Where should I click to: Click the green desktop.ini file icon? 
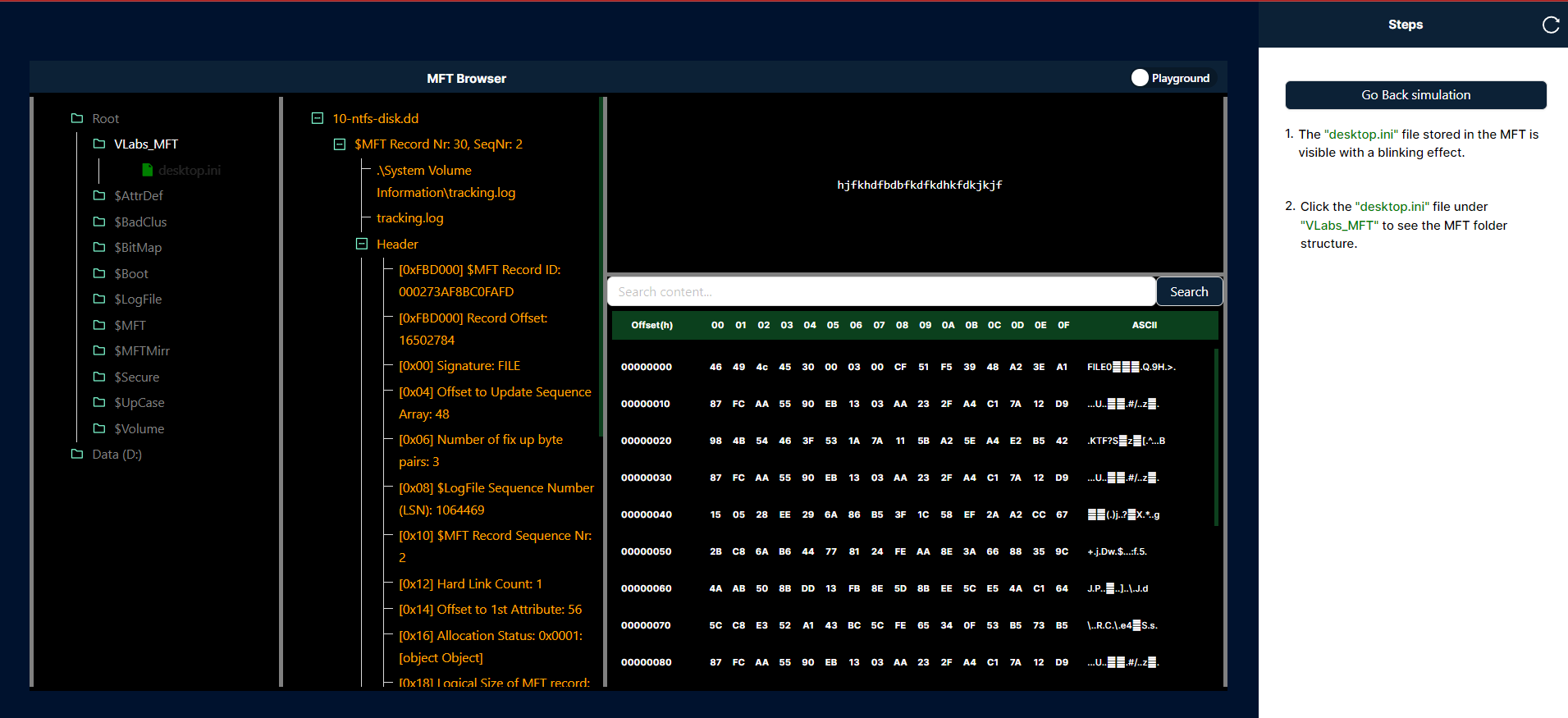click(148, 170)
